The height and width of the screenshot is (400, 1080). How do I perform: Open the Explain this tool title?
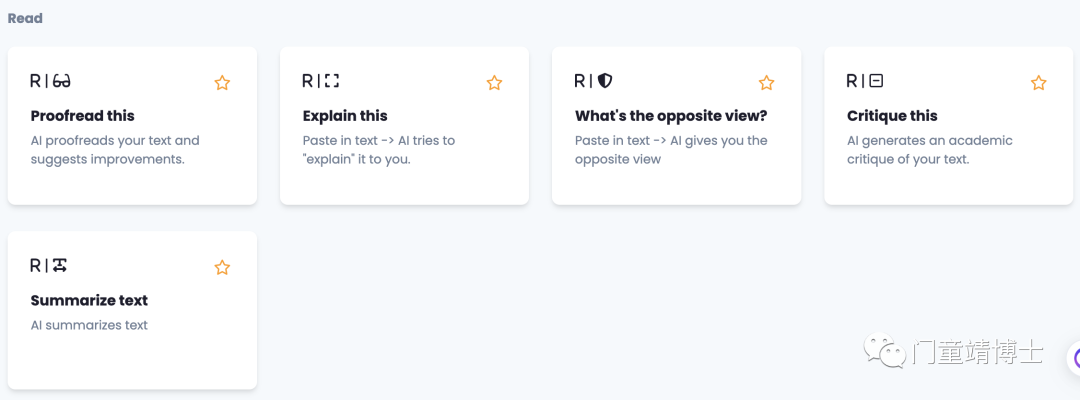[x=345, y=116]
